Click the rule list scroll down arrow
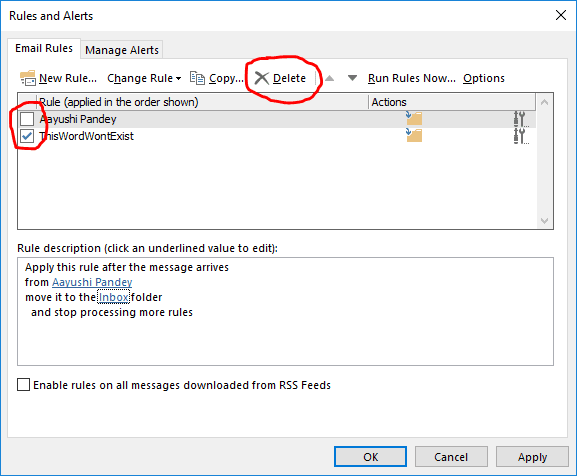577x476 pixels. (545, 221)
